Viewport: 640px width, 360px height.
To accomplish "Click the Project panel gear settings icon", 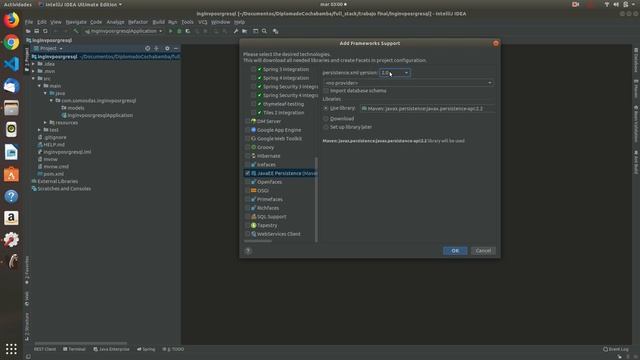I will pyautogui.click(x=167, y=48).
